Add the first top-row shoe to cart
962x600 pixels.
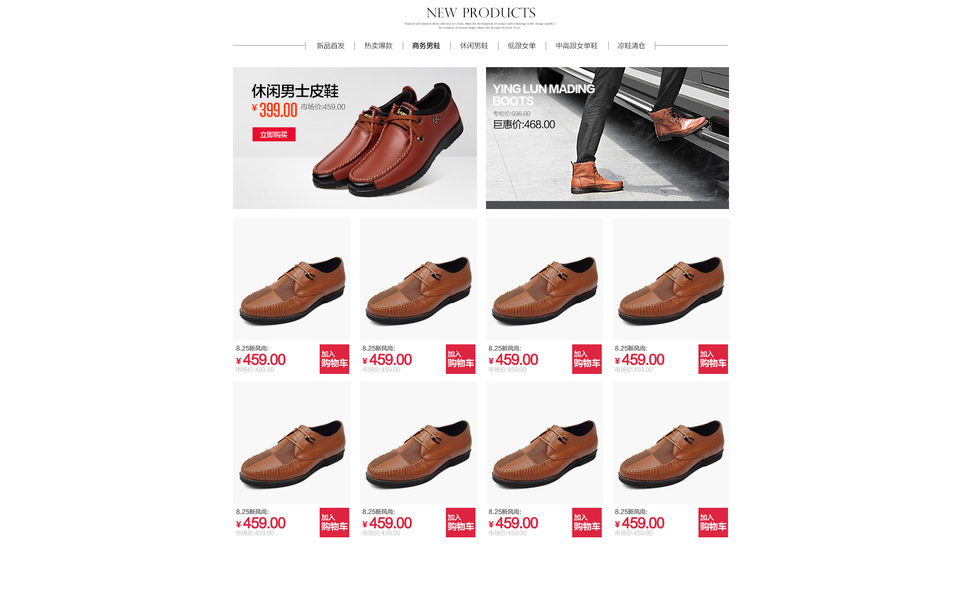tap(334, 359)
